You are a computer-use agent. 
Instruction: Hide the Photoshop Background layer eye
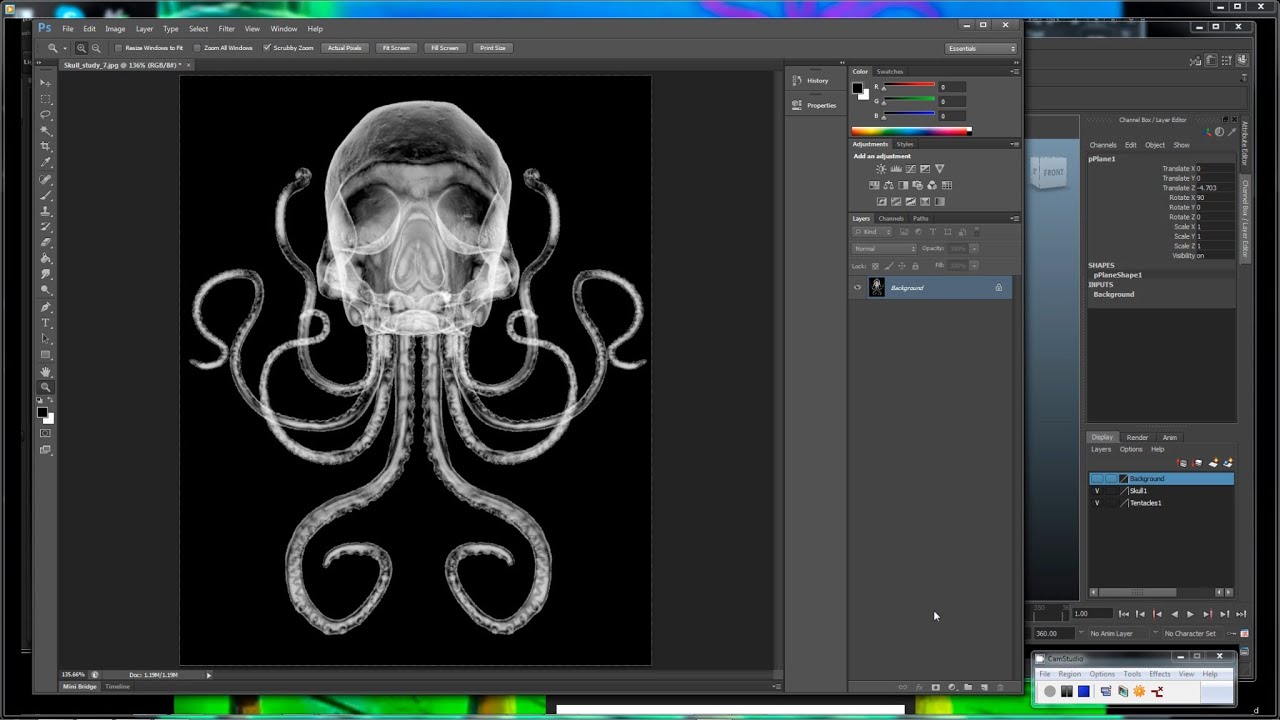857,288
